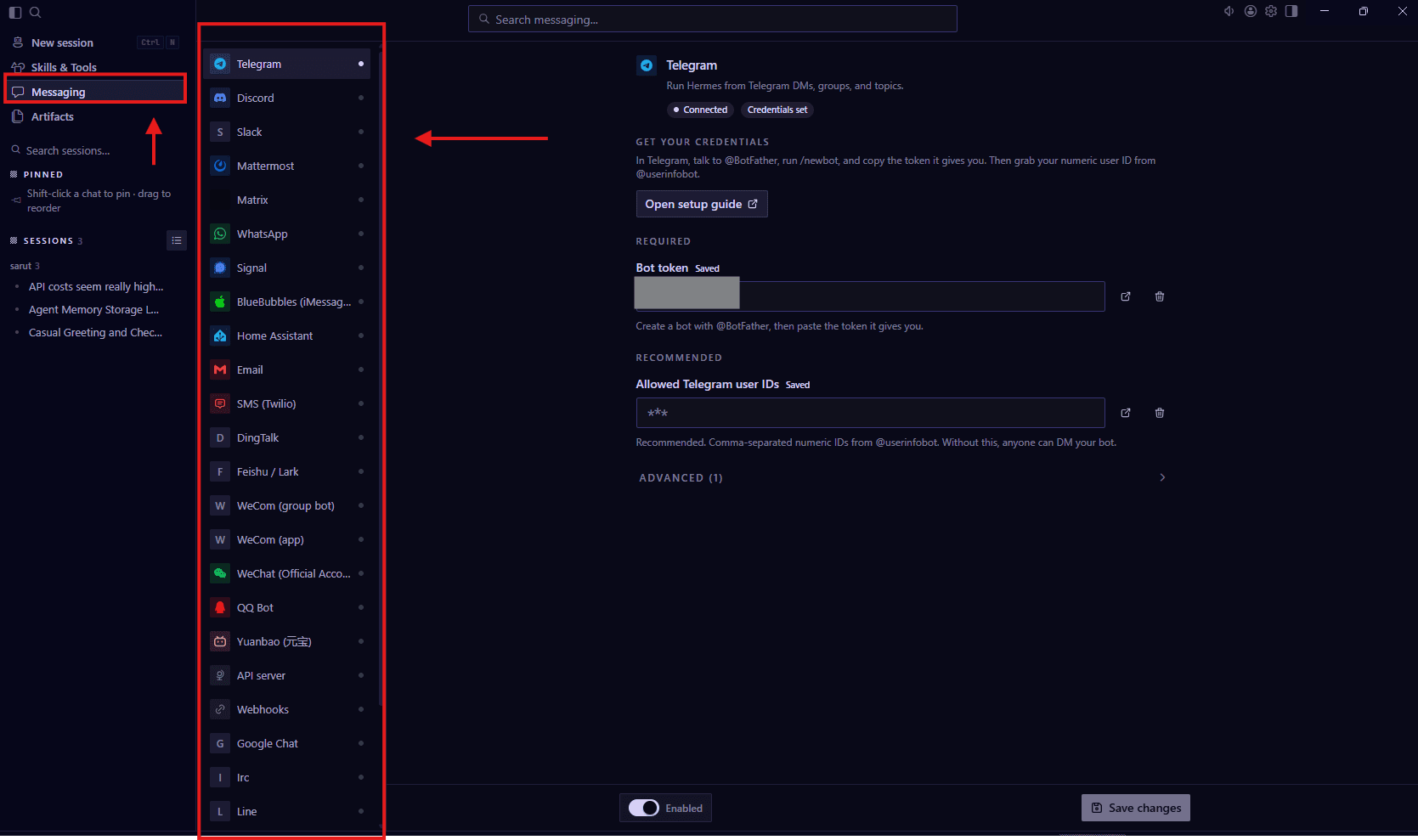Click the Credentials set badge

777,110
